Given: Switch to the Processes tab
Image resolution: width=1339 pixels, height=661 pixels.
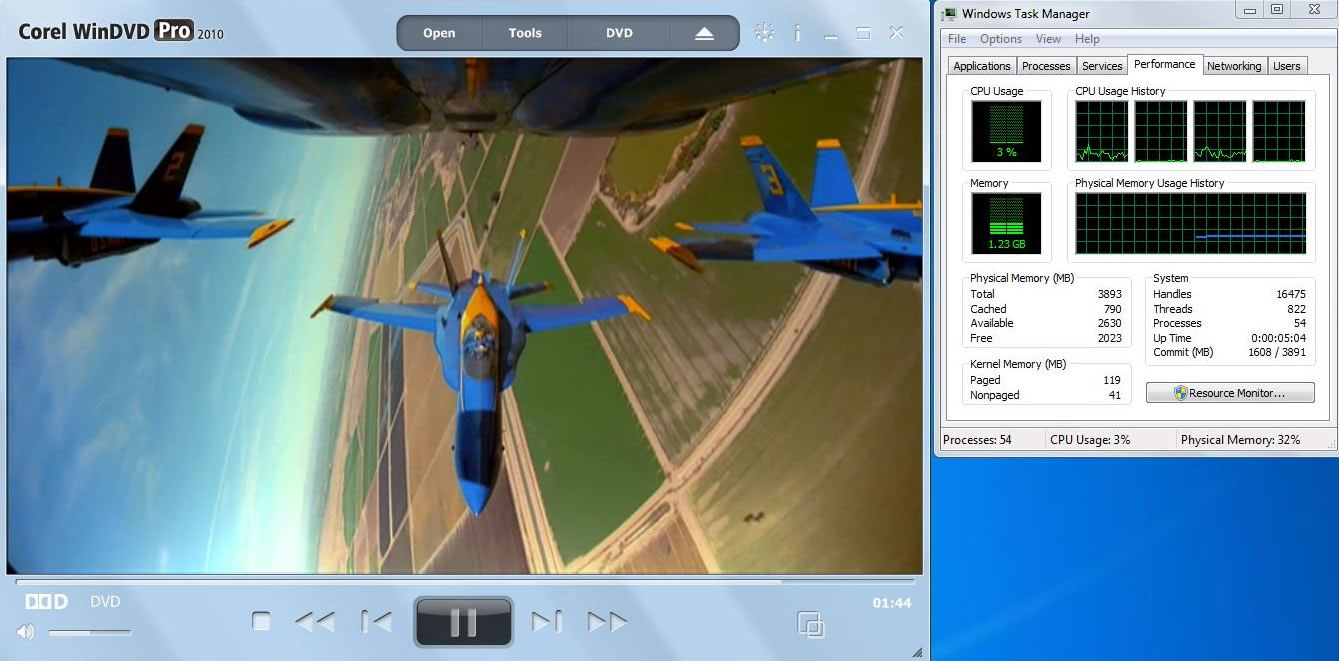Looking at the screenshot, I should tap(1046, 66).
